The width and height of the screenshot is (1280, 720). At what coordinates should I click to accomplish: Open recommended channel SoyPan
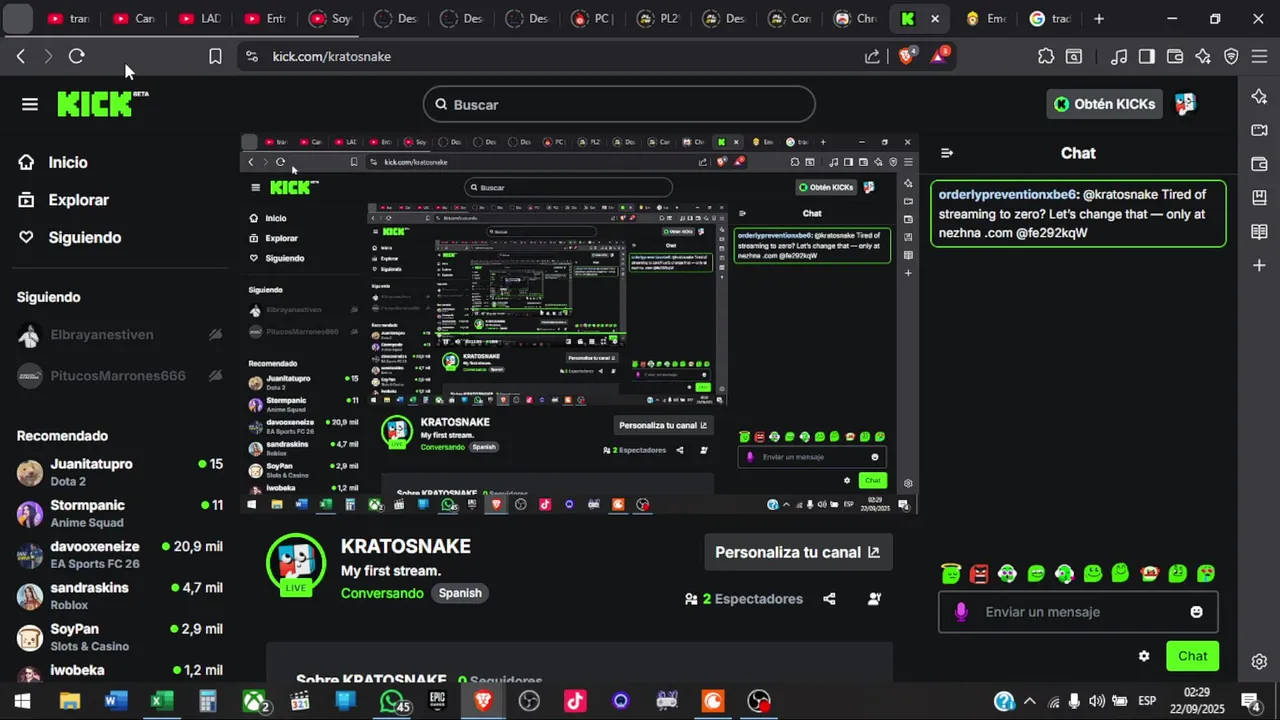(120, 637)
